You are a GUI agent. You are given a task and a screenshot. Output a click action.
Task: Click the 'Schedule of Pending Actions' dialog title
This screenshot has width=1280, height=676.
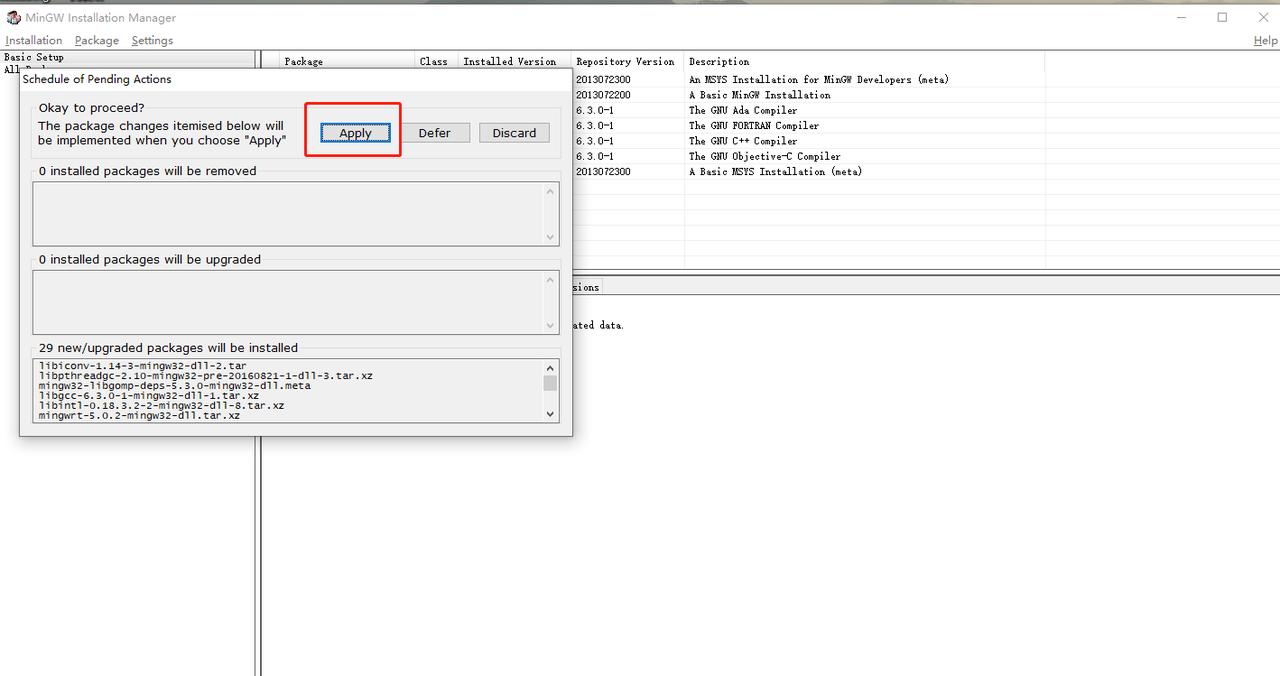click(97, 79)
